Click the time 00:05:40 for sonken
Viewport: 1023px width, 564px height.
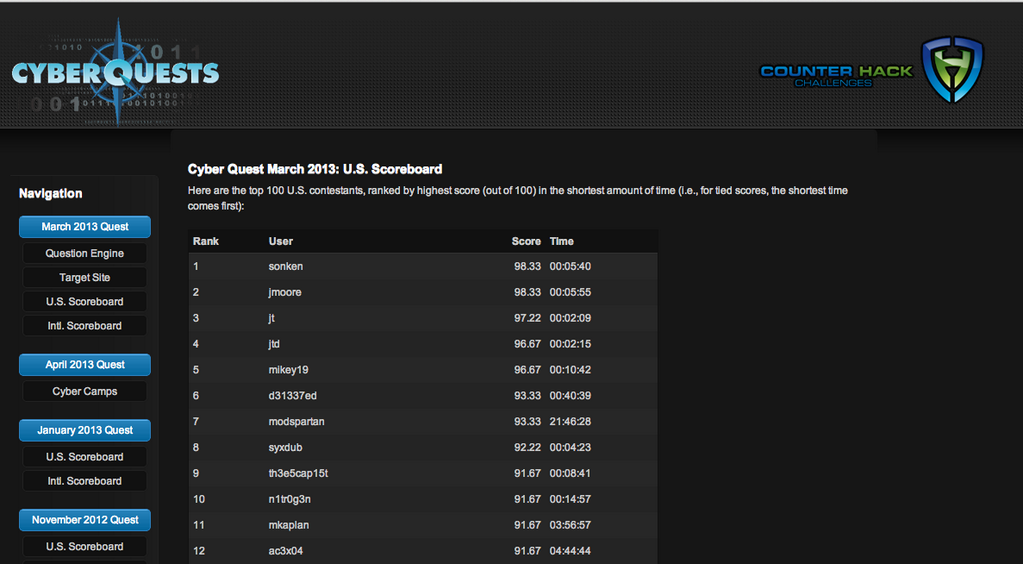coord(570,266)
